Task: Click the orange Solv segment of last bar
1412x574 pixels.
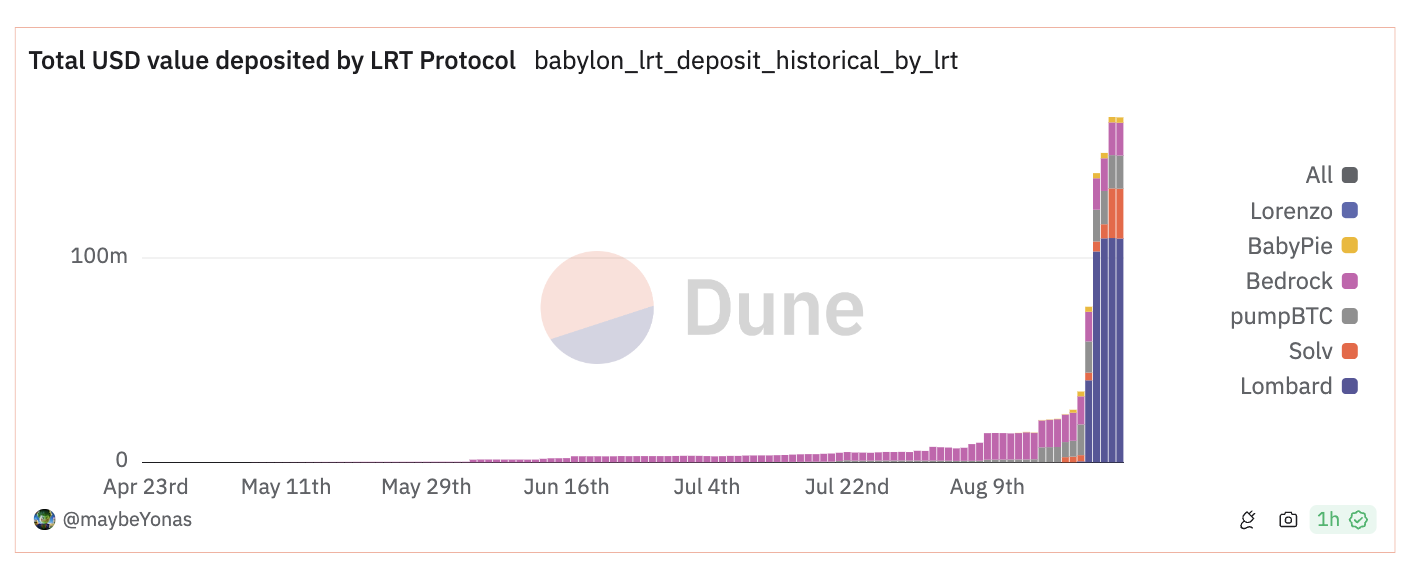Action: coord(1119,213)
